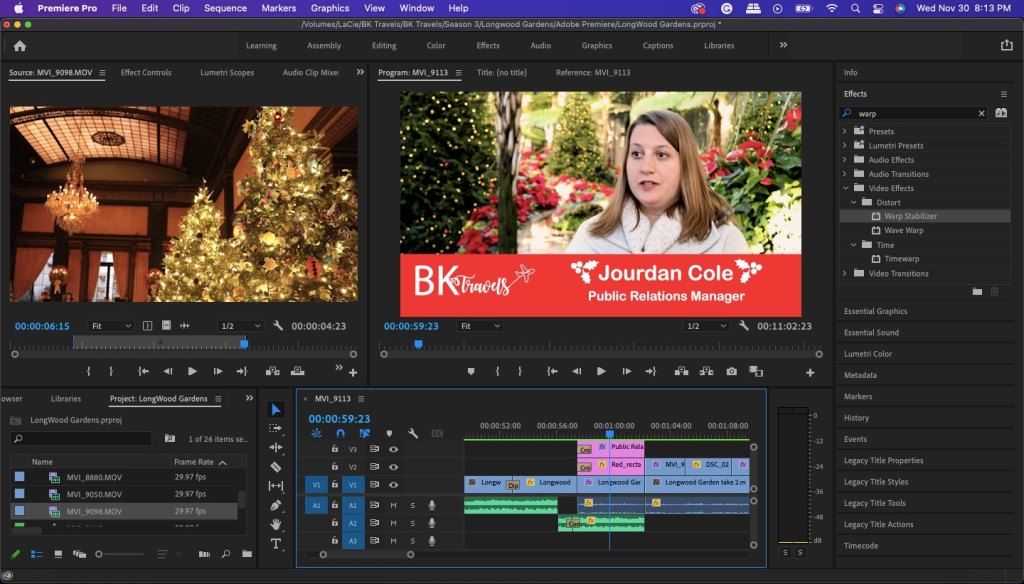Viewport: 1024px width, 584px height.
Task: Hide track V3 with eye toggle
Action: coord(393,449)
